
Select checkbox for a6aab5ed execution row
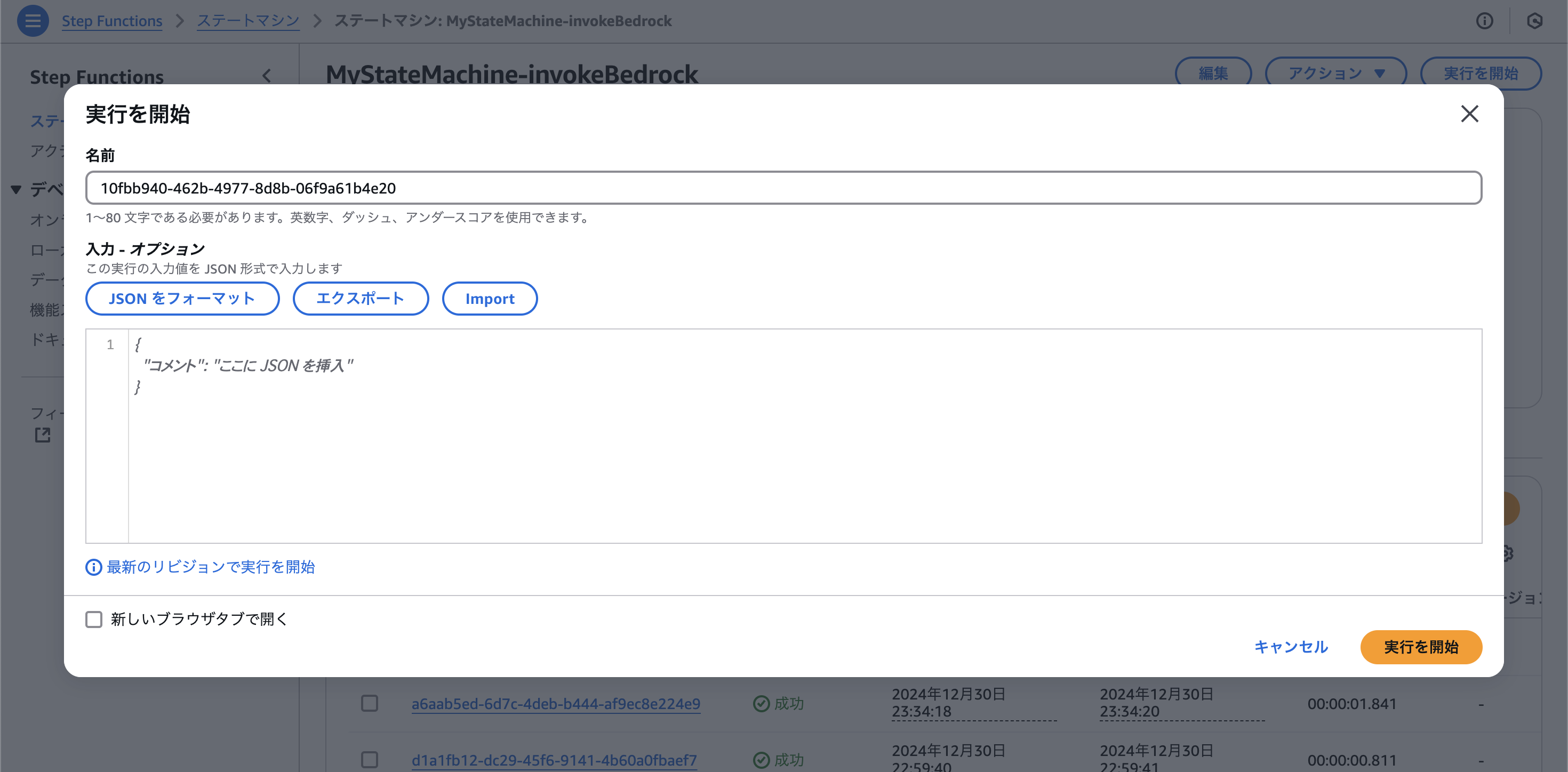(x=370, y=704)
